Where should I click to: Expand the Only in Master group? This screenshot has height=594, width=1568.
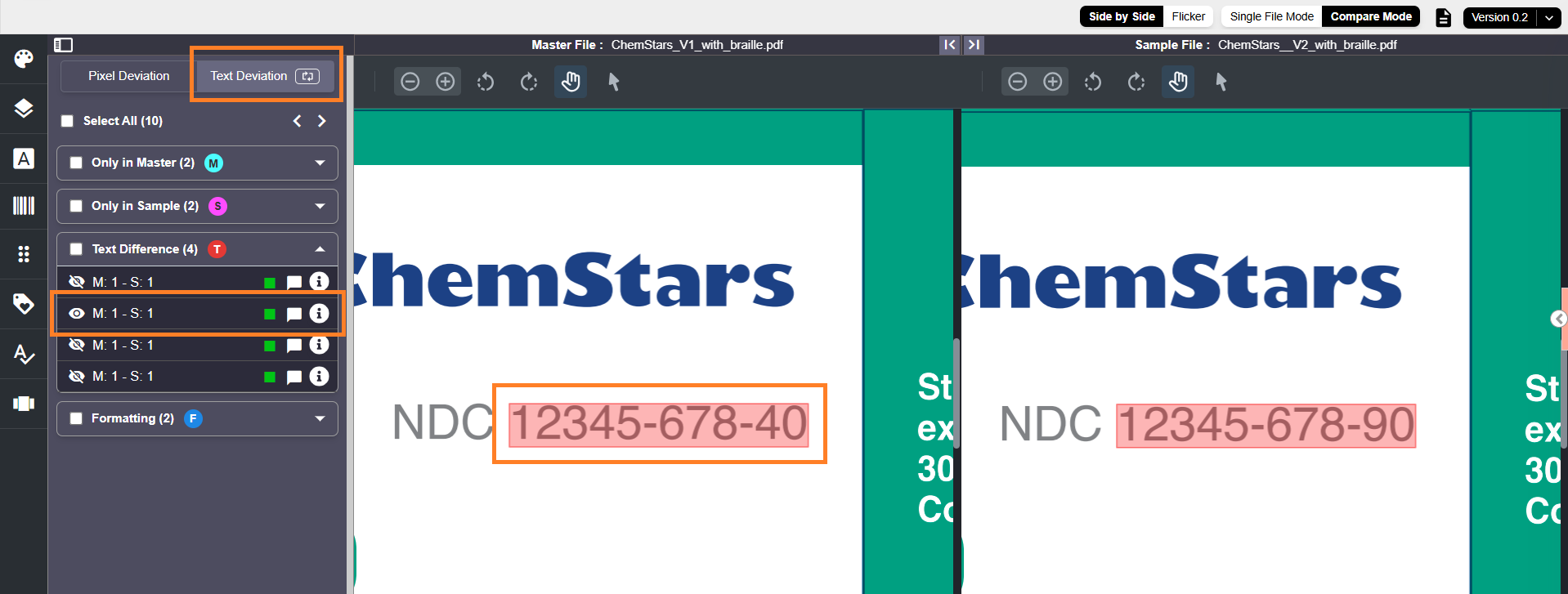pos(320,163)
